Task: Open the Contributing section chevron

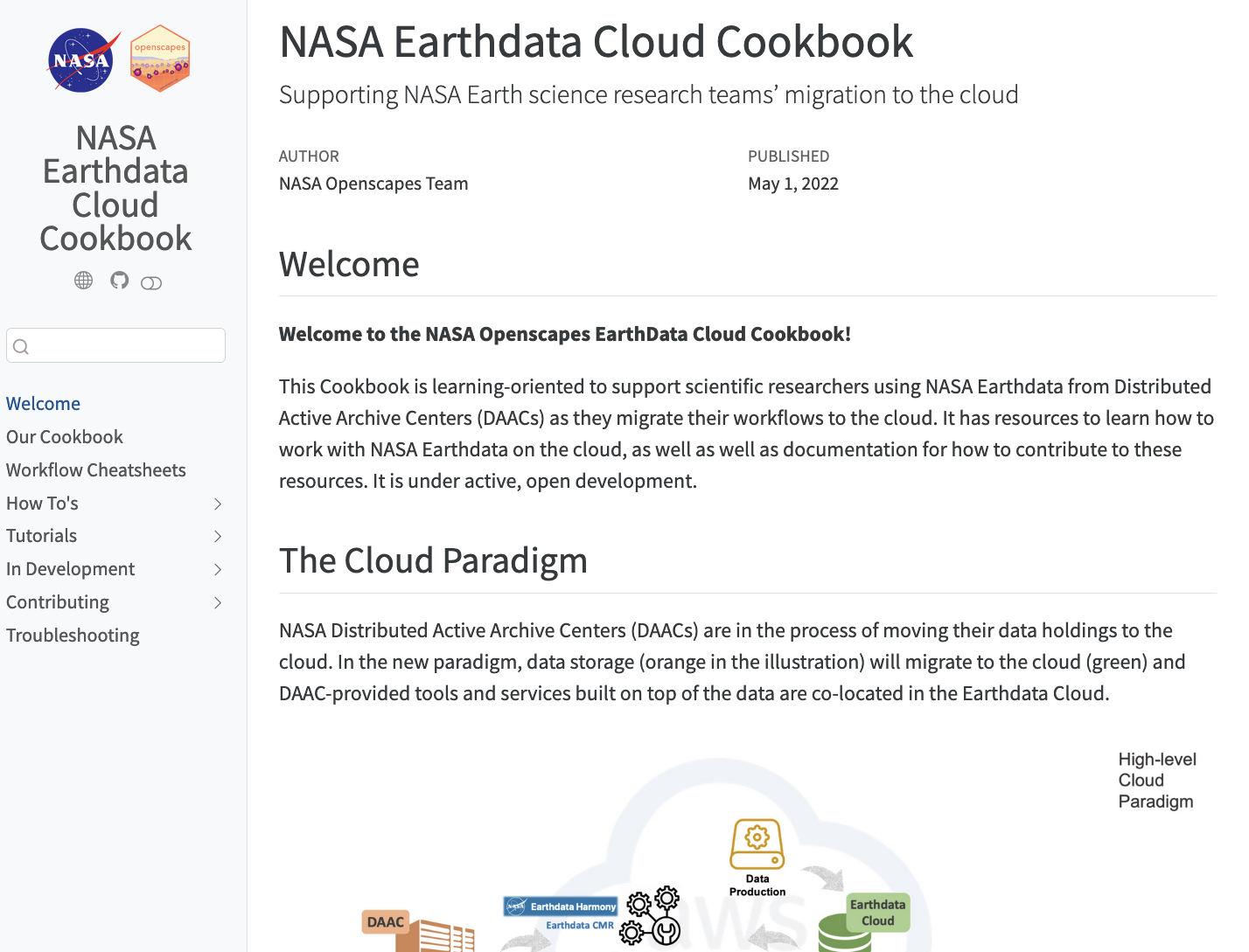Action: tap(217, 603)
